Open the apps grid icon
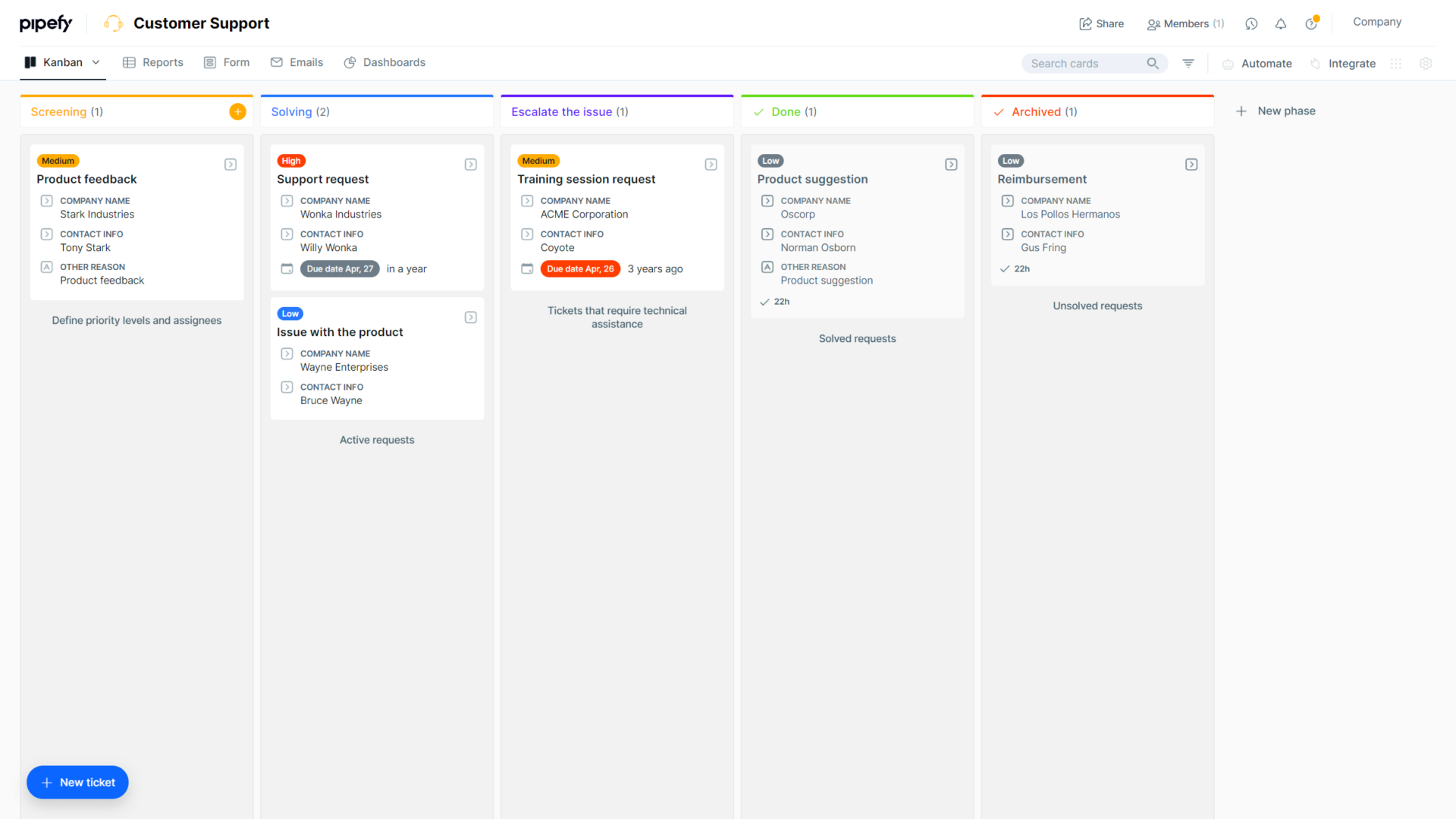This screenshot has width=1456, height=819. click(1396, 64)
